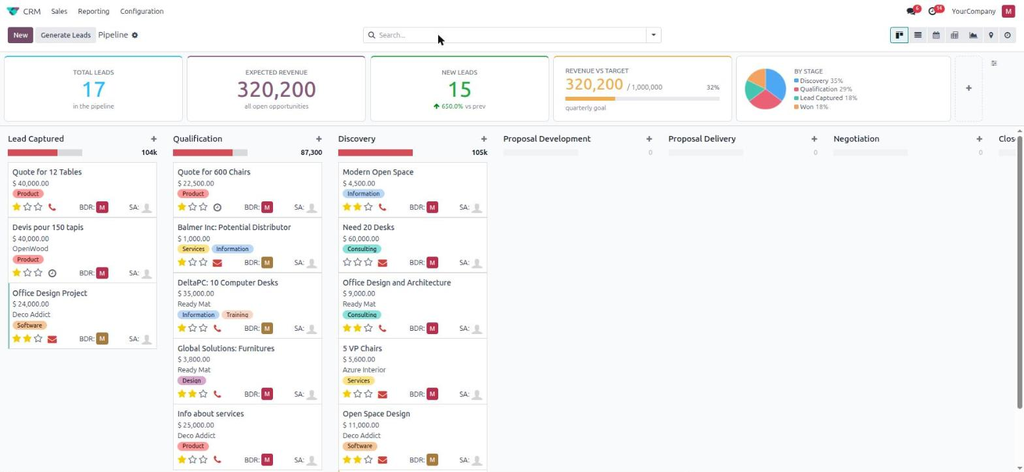Open the Open Space Design card title
Image resolution: width=1024 pixels, height=472 pixels.
376,414
